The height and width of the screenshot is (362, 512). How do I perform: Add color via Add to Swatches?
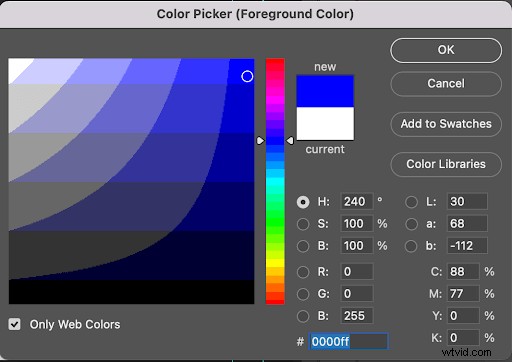pos(446,124)
